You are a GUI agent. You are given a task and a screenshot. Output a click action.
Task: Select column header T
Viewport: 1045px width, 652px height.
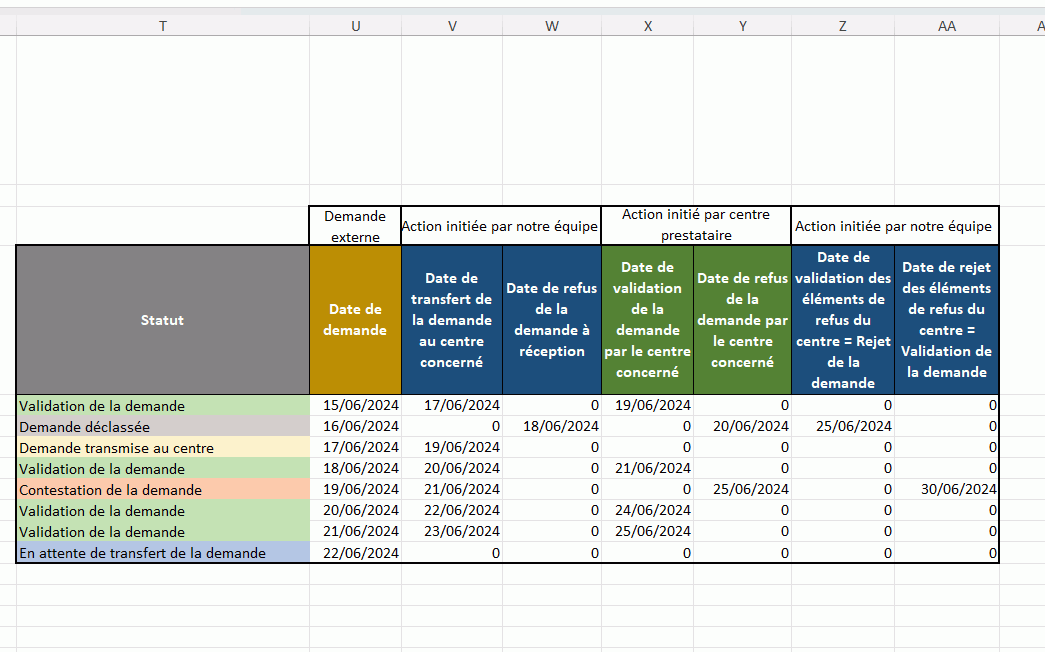[x=162, y=27]
